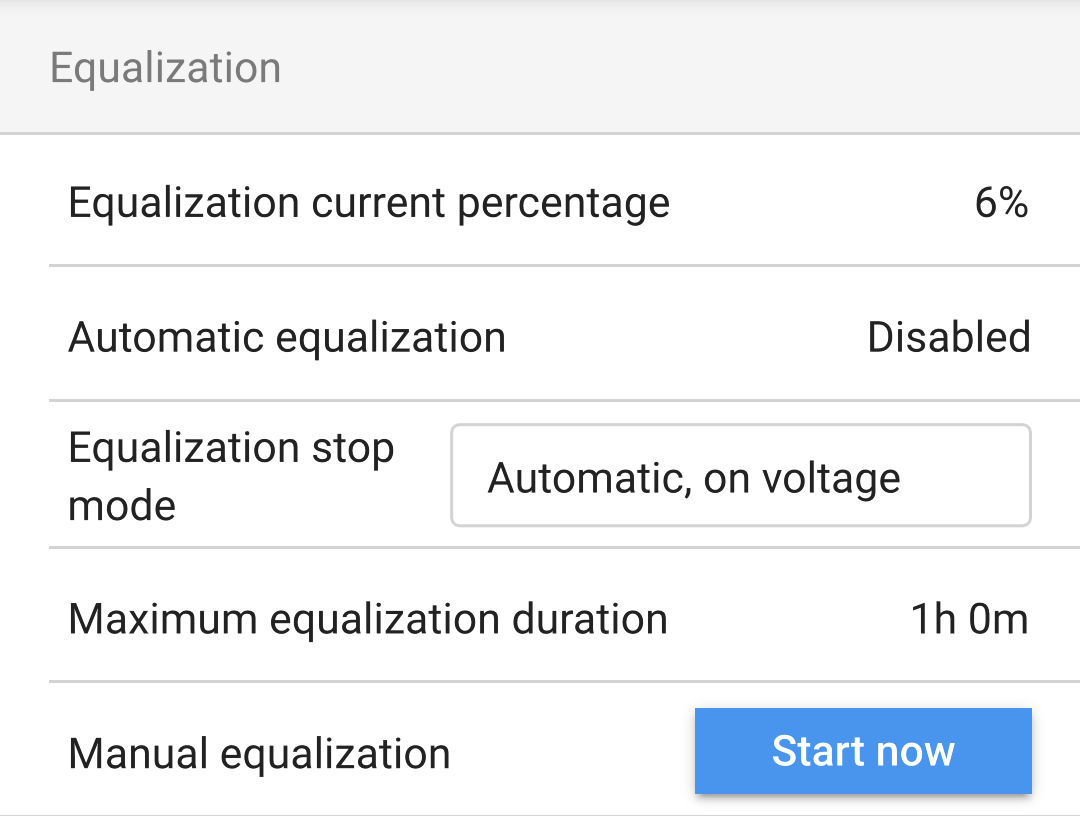
Task: Start manual equalization now
Action: point(862,750)
